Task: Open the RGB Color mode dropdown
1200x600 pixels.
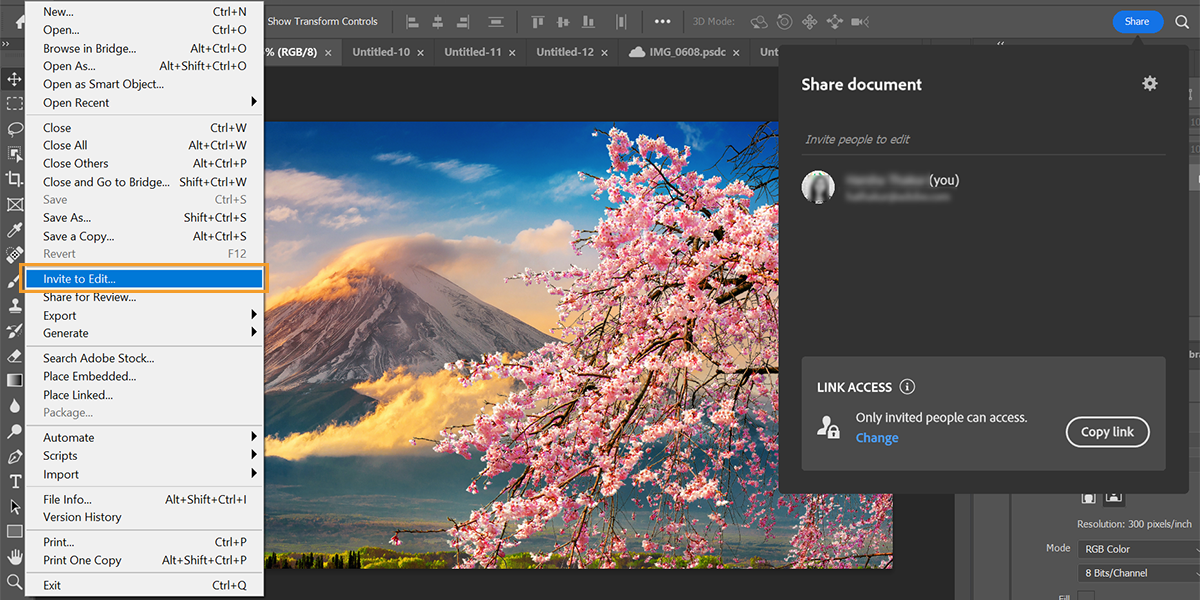Action: tap(1138, 549)
